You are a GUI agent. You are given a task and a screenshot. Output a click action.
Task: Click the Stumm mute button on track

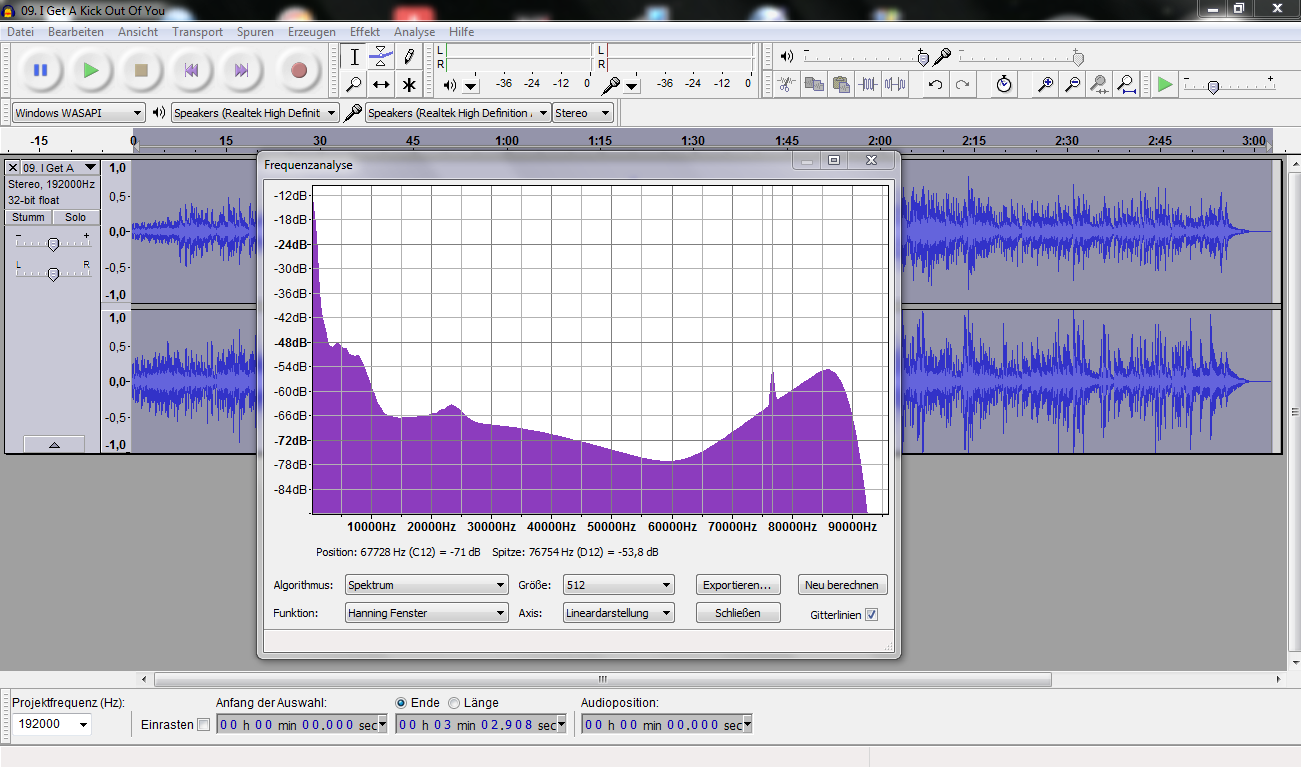point(28,217)
